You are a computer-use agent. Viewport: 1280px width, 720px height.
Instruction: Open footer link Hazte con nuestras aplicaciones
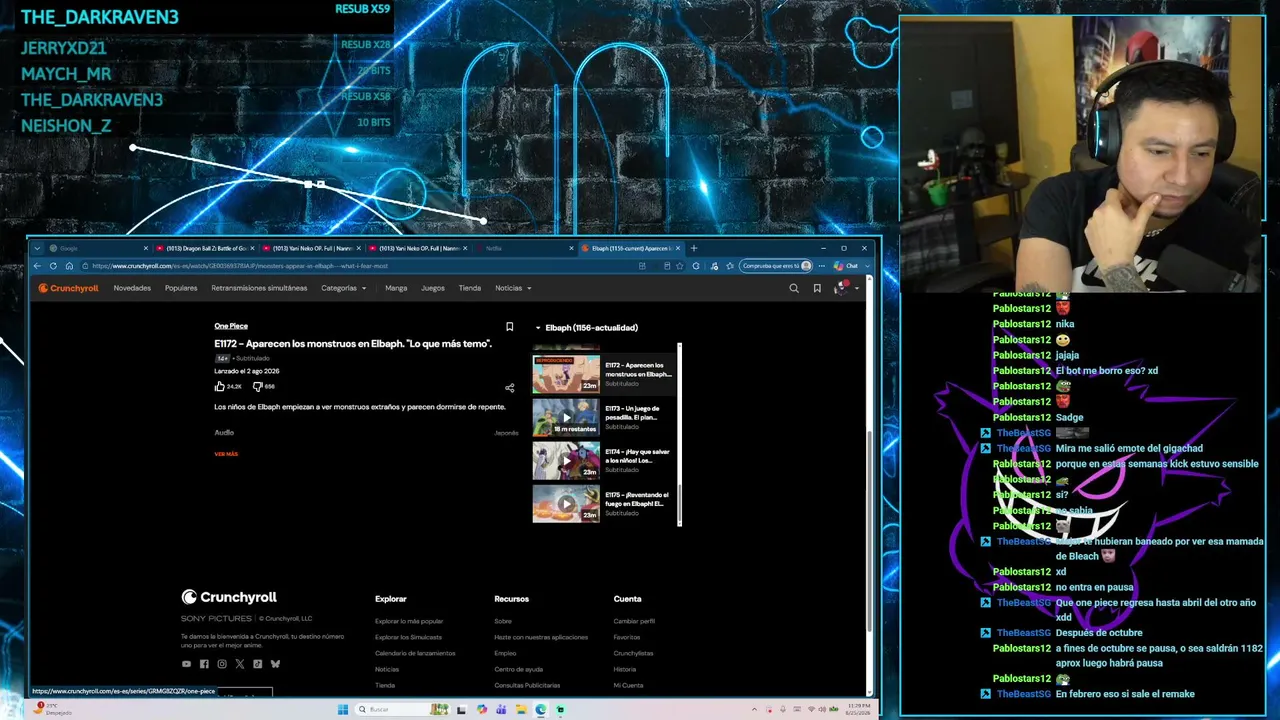(x=541, y=637)
